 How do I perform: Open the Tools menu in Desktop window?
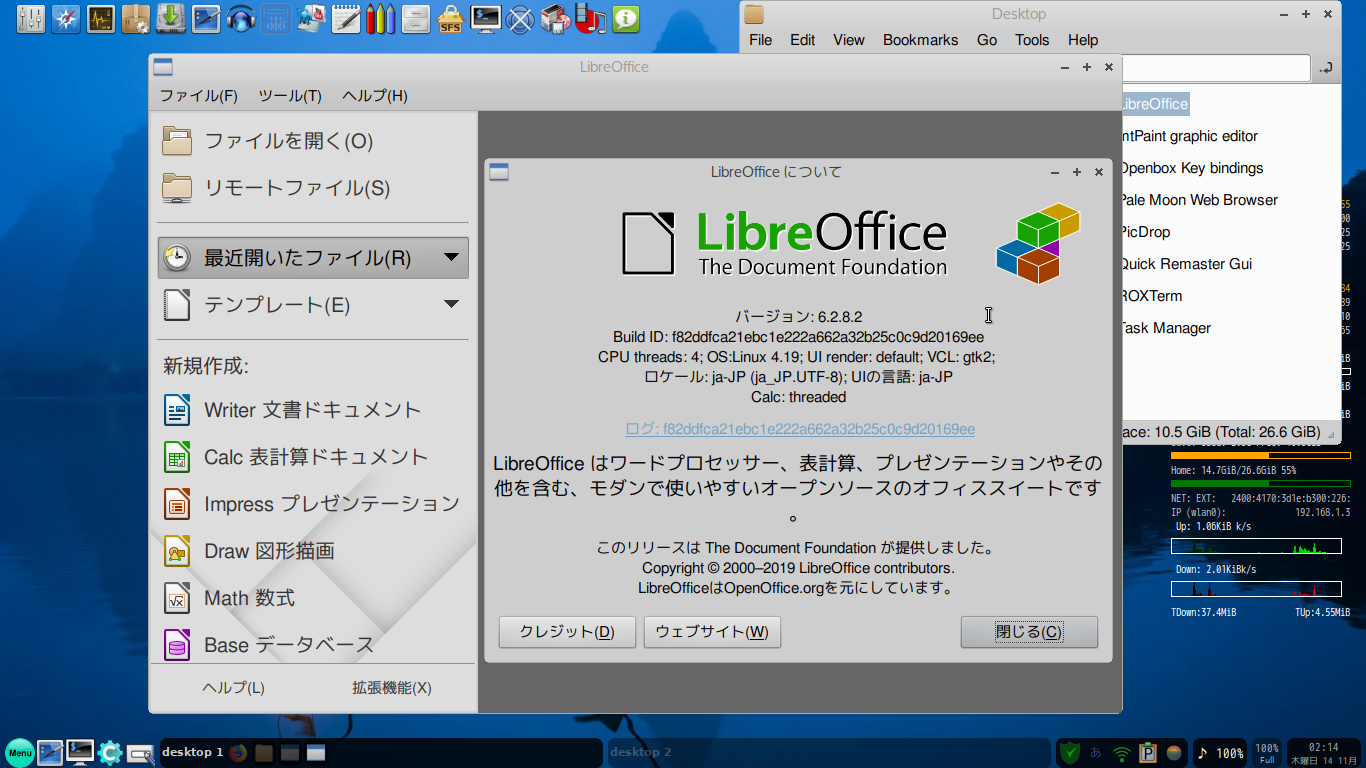pos(1032,40)
